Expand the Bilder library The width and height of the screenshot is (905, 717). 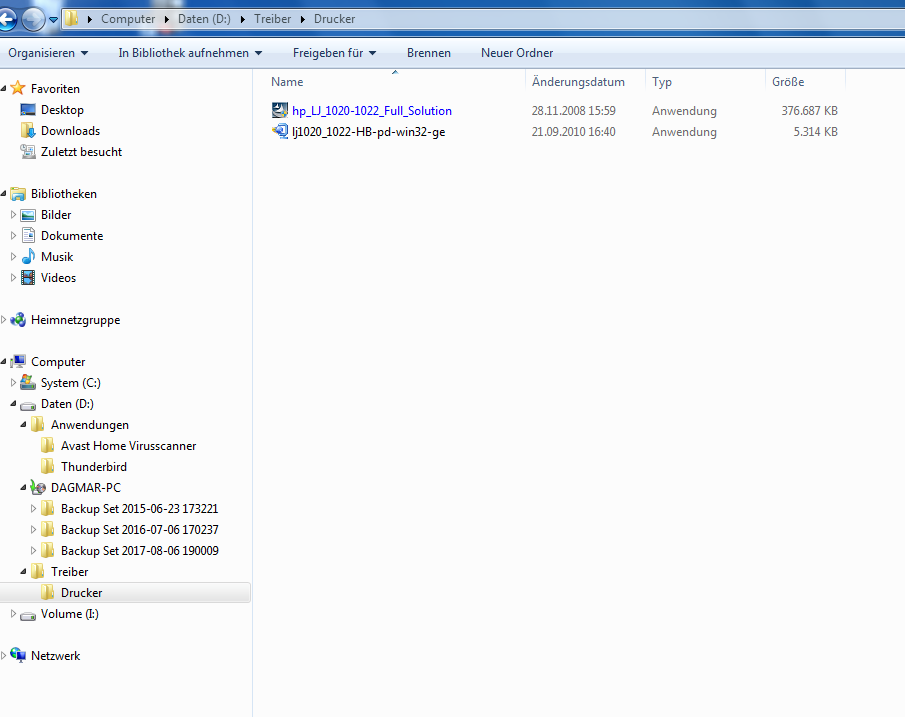point(13,215)
